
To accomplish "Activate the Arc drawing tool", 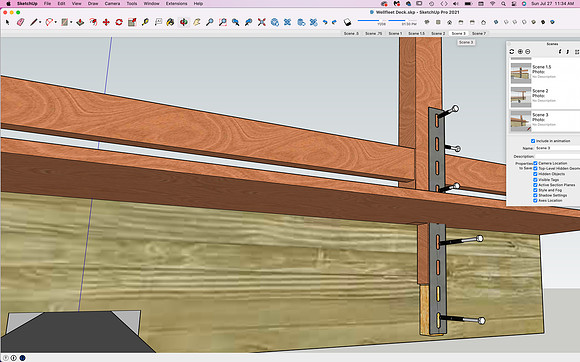I will pyautogui.click(x=49, y=23).
